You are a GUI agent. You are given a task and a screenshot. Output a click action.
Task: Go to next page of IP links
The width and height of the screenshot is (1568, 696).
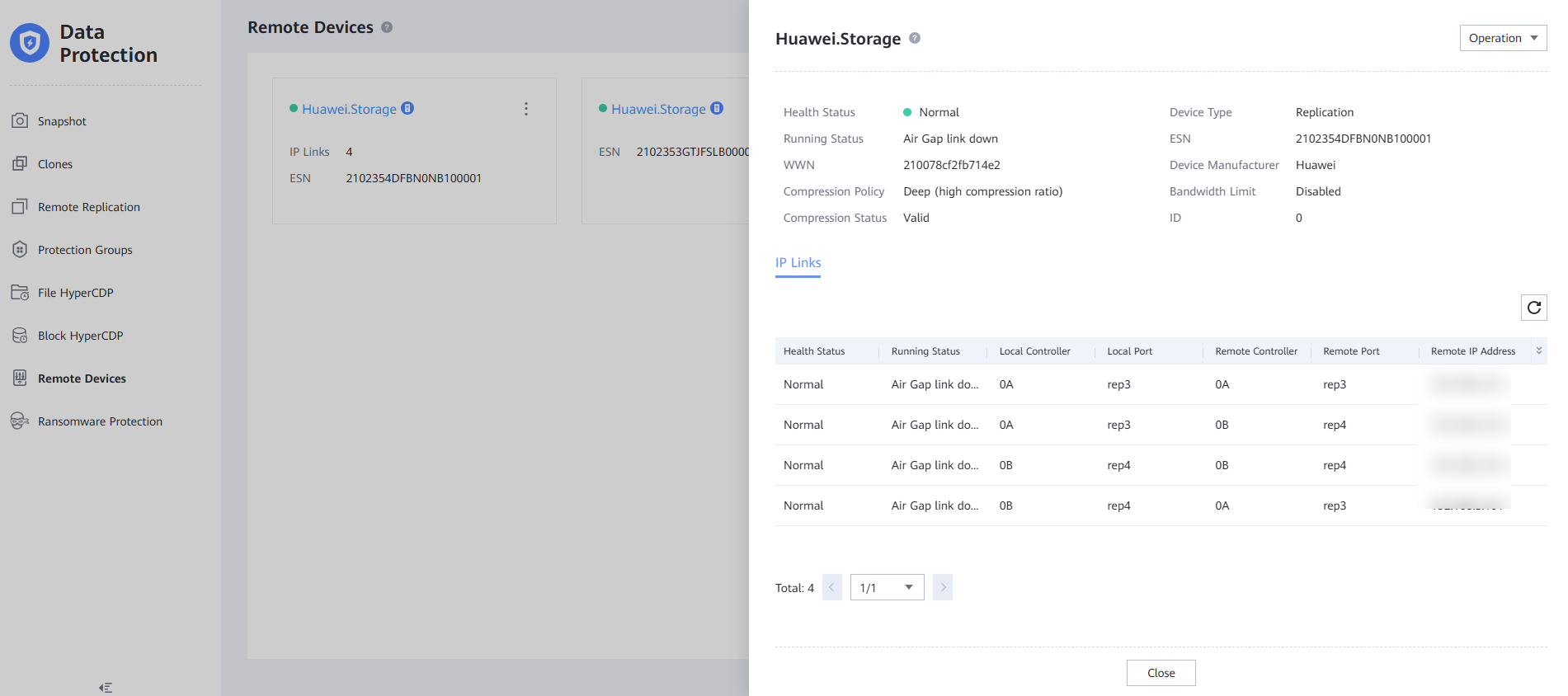[943, 587]
